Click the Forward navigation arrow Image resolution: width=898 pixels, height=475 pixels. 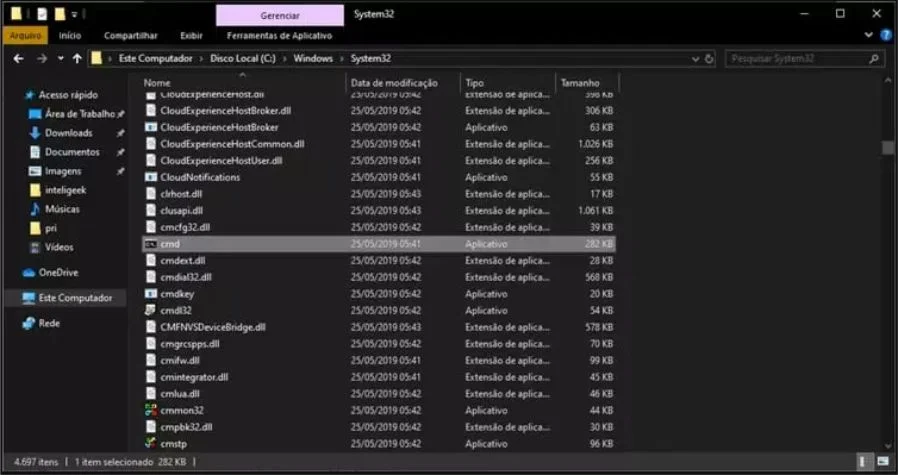[x=42, y=58]
